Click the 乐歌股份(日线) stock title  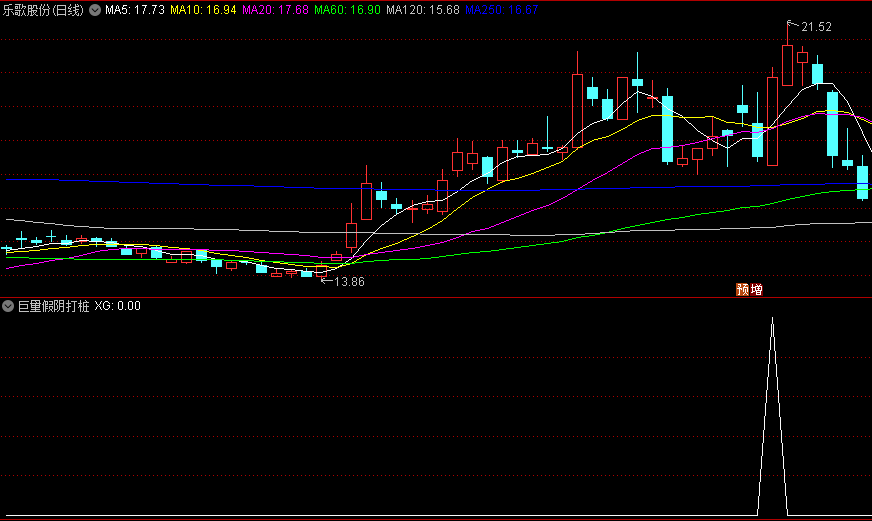[x=43, y=10]
